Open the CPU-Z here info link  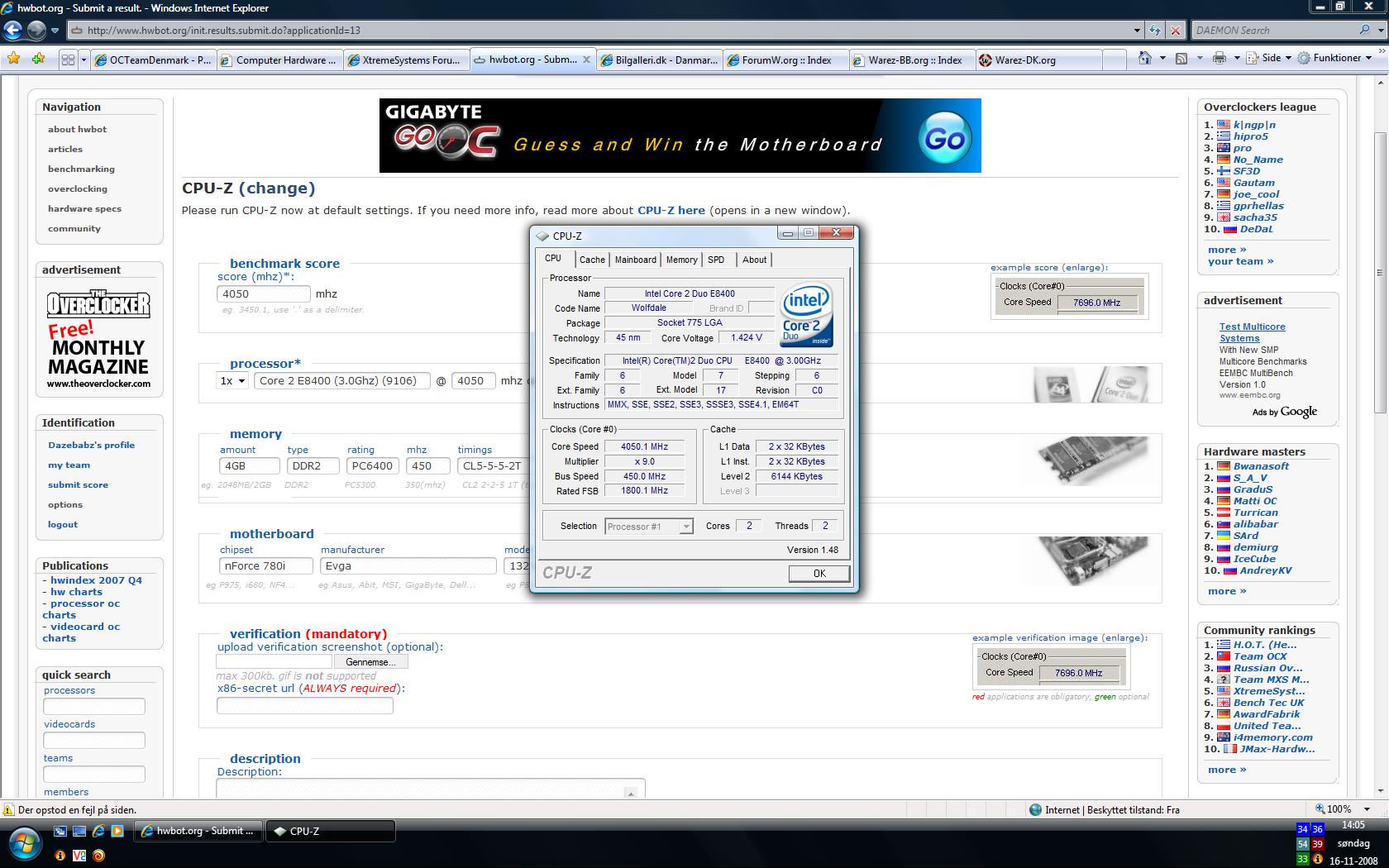671,210
